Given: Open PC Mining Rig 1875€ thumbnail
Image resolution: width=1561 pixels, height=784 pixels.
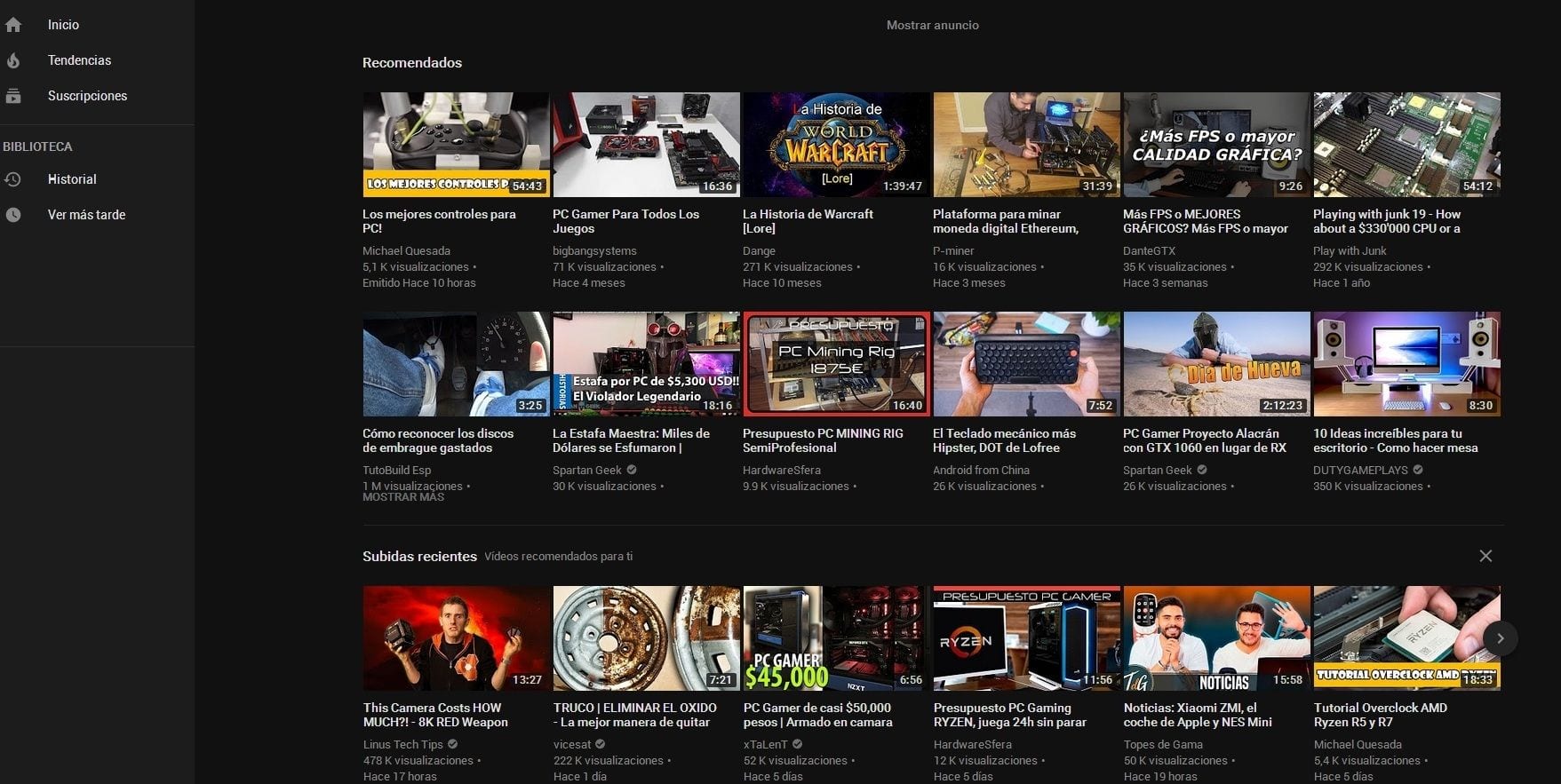Looking at the screenshot, I should point(836,363).
